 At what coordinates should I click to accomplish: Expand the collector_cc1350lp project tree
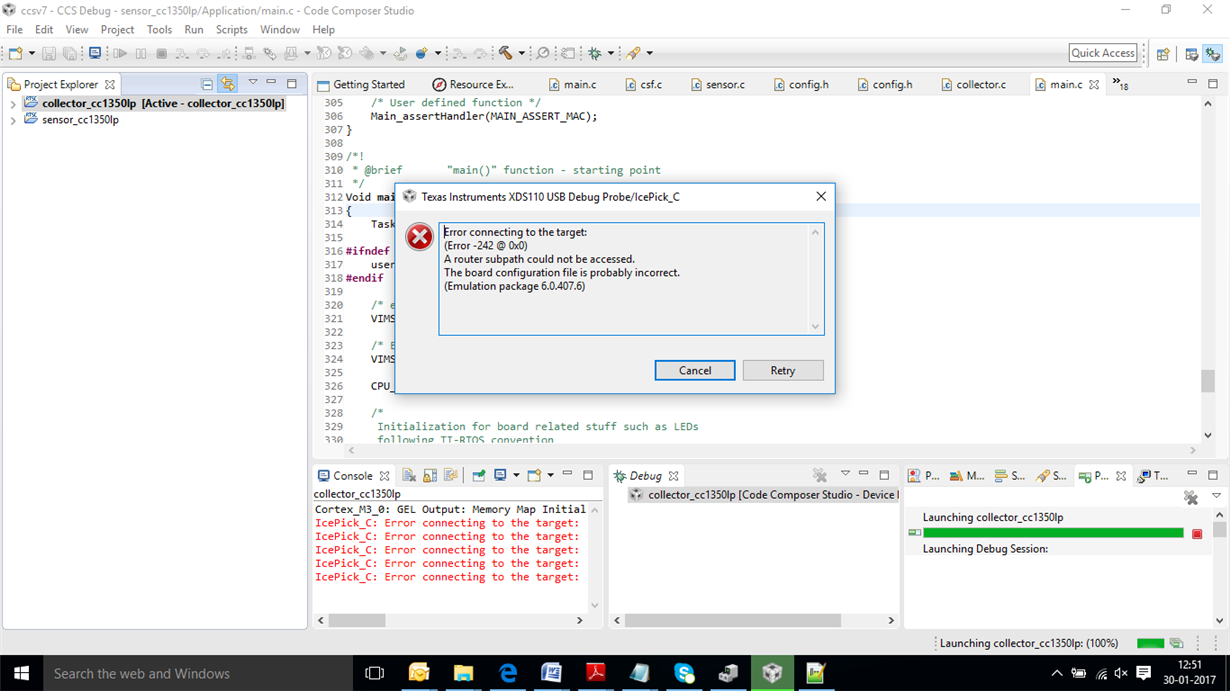tap(12, 103)
